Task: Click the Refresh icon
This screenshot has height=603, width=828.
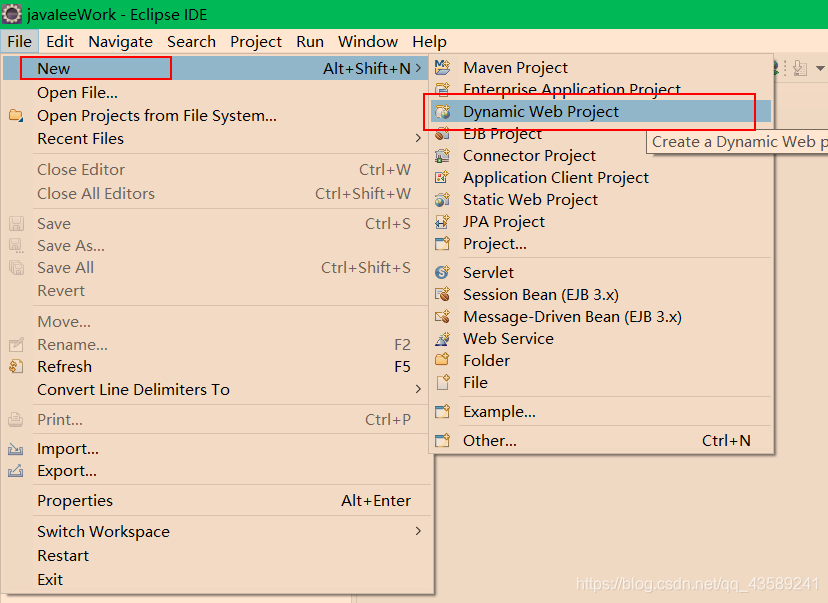Action: (16, 366)
